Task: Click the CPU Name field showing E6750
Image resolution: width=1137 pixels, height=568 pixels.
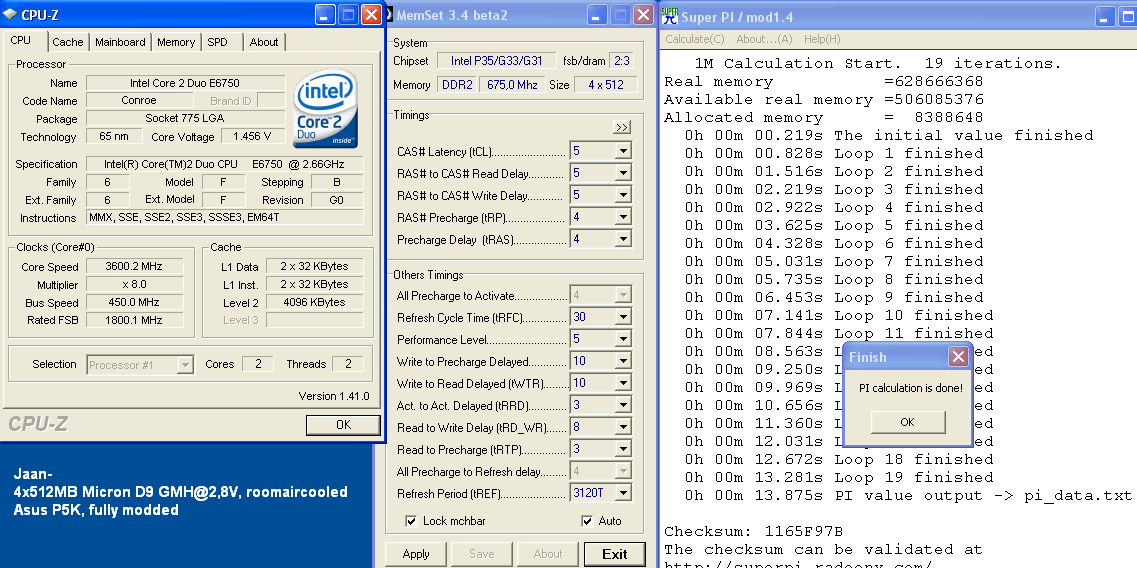Action: pyautogui.click(x=186, y=83)
